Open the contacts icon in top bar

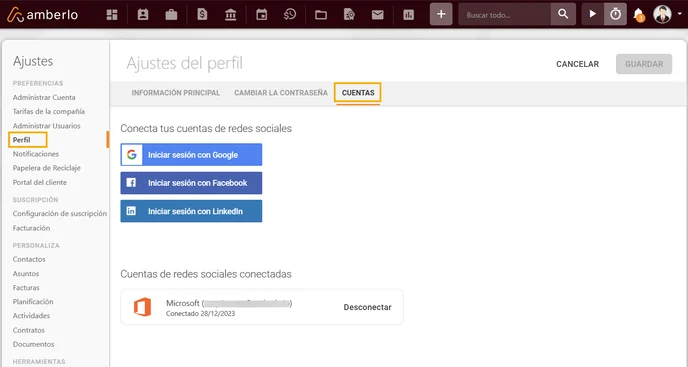[x=143, y=14]
